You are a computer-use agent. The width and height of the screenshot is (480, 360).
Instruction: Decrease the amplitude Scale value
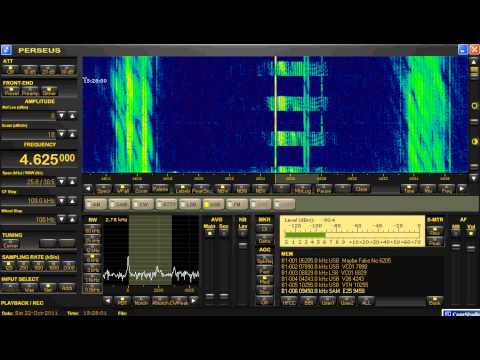coord(61,134)
